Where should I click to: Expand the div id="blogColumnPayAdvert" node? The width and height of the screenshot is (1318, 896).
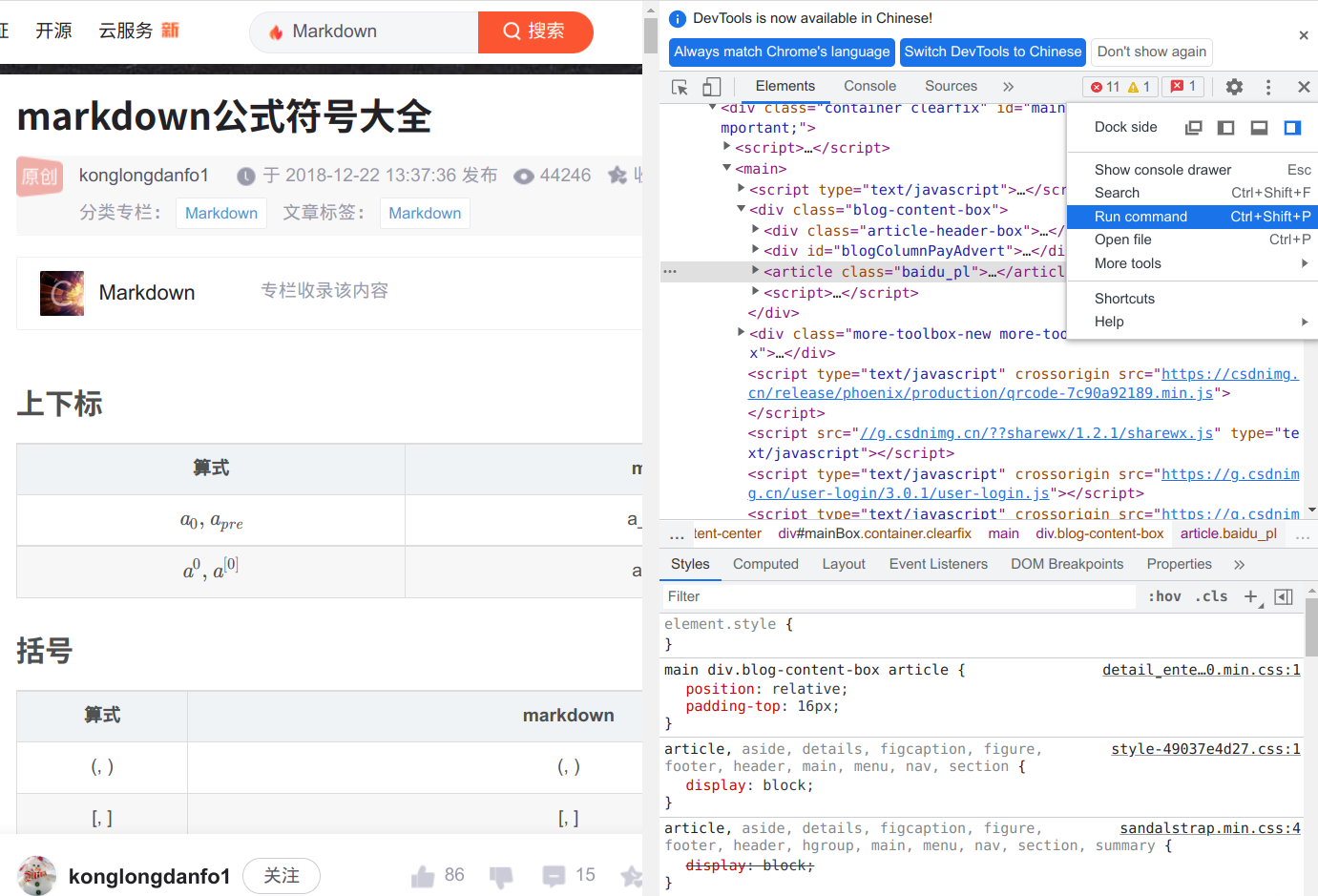pyautogui.click(x=755, y=250)
